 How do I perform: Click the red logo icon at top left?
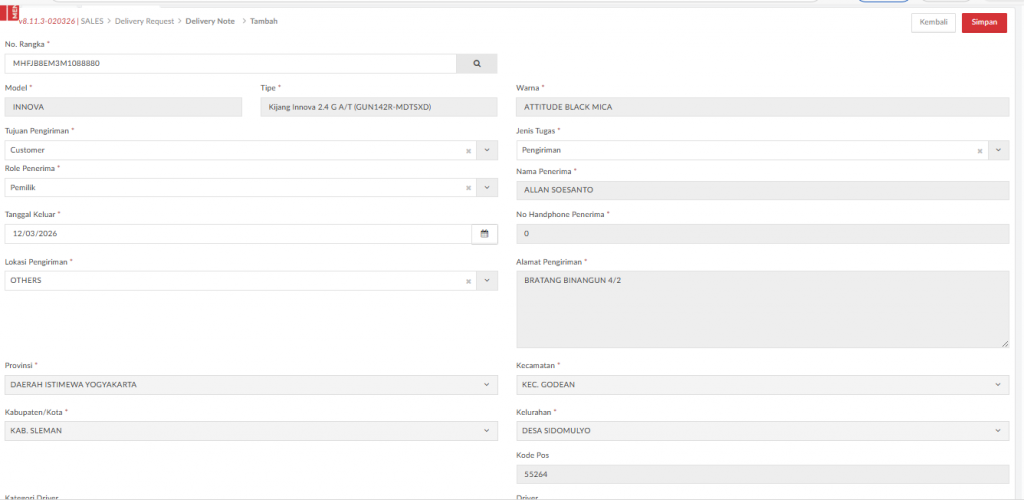point(13,13)
